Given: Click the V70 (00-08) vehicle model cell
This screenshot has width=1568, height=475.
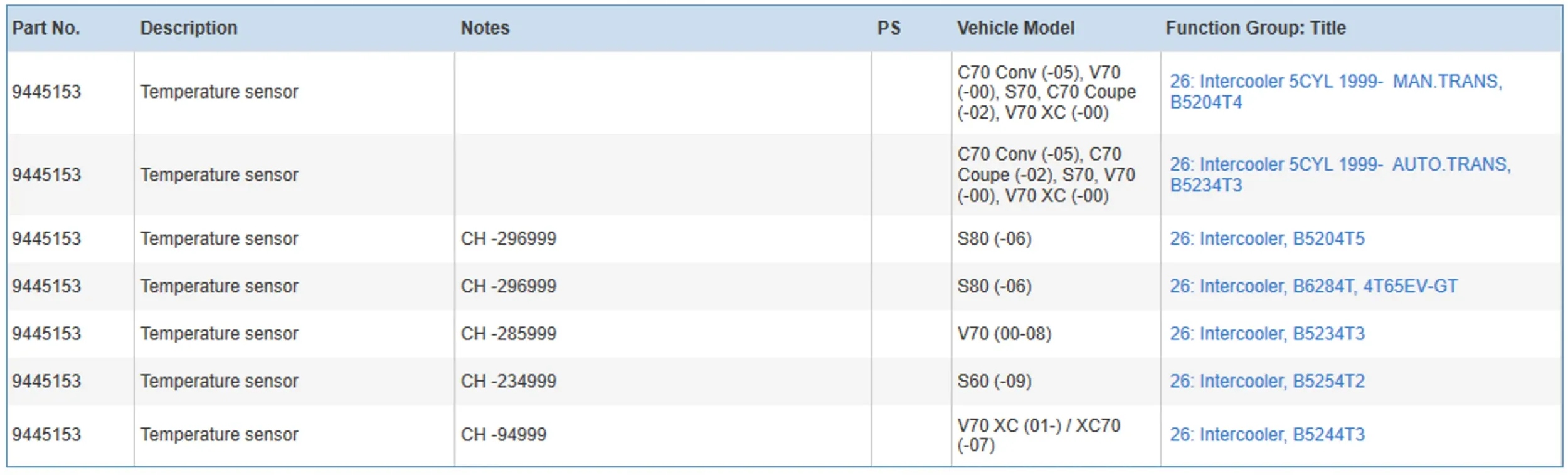Looking at the screenshot, I should pos(1004,333).
